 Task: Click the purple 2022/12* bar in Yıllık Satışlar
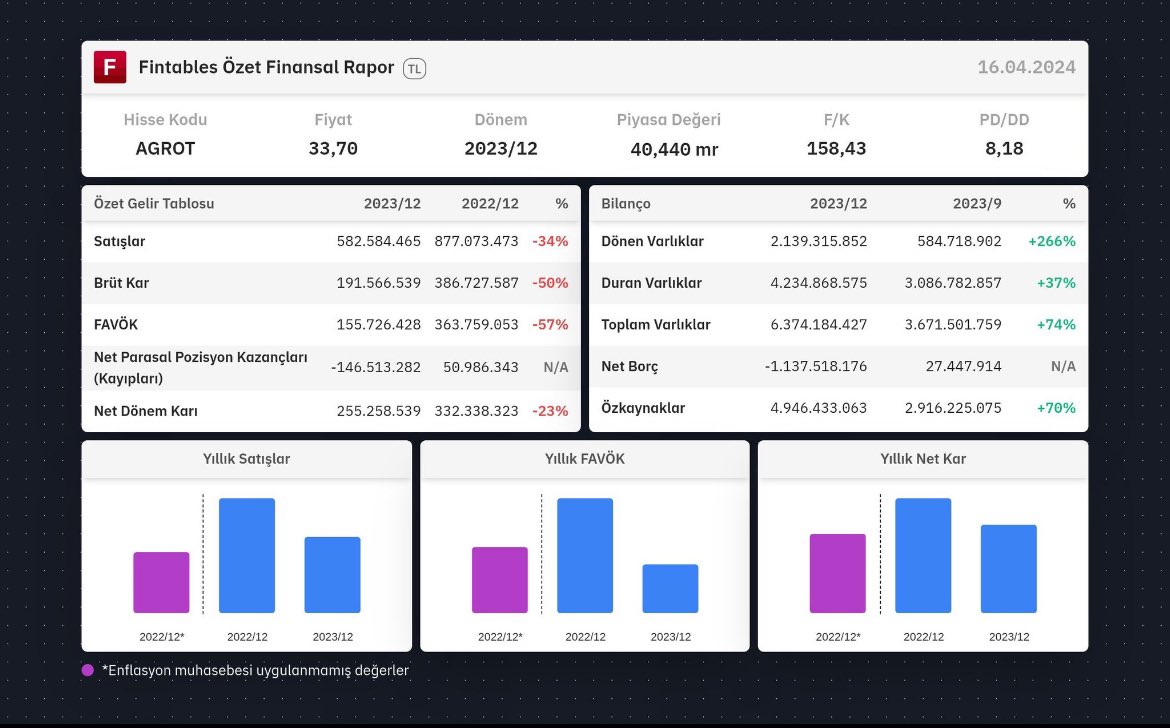[x=161, y=583]
